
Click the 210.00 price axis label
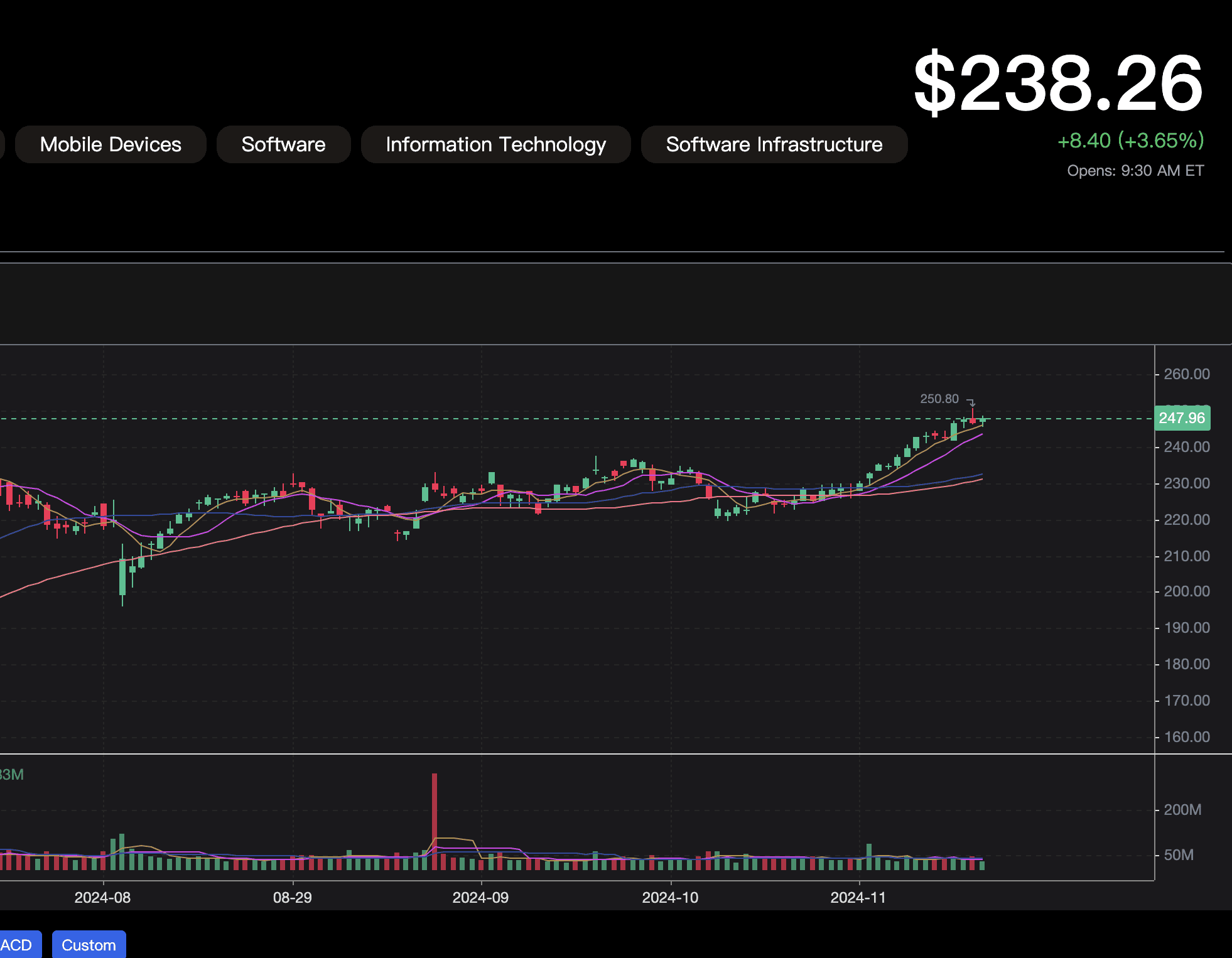(1187, 556)
